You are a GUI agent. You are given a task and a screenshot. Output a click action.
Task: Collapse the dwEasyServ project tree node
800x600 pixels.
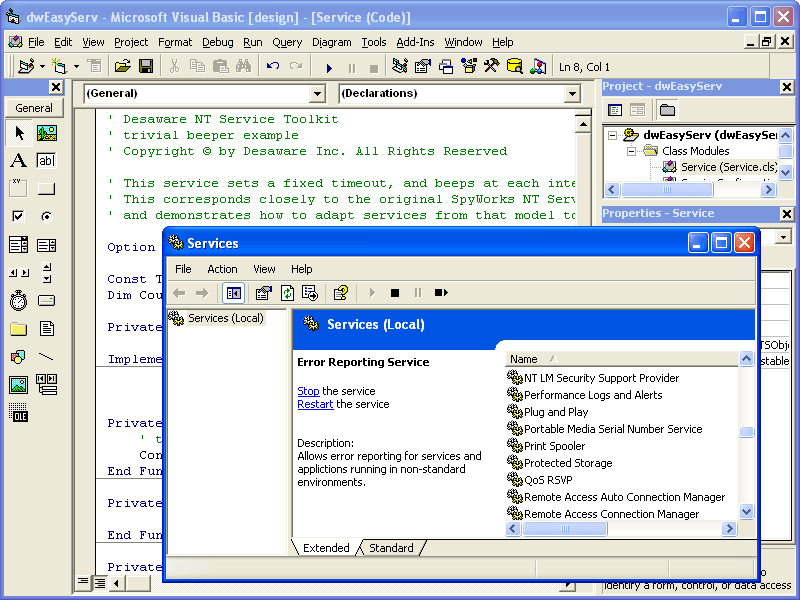(612, 135)
